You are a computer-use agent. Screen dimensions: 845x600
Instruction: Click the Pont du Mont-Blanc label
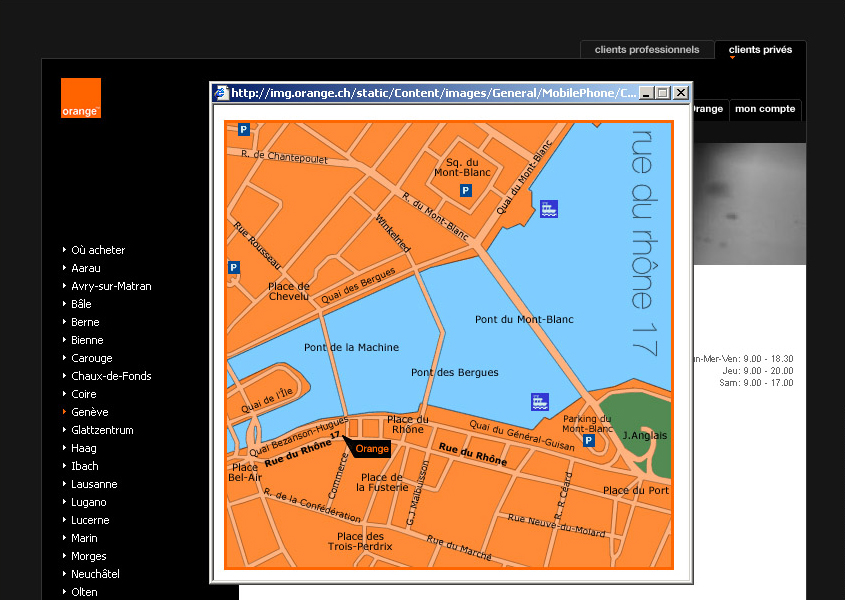pos(524,320)
